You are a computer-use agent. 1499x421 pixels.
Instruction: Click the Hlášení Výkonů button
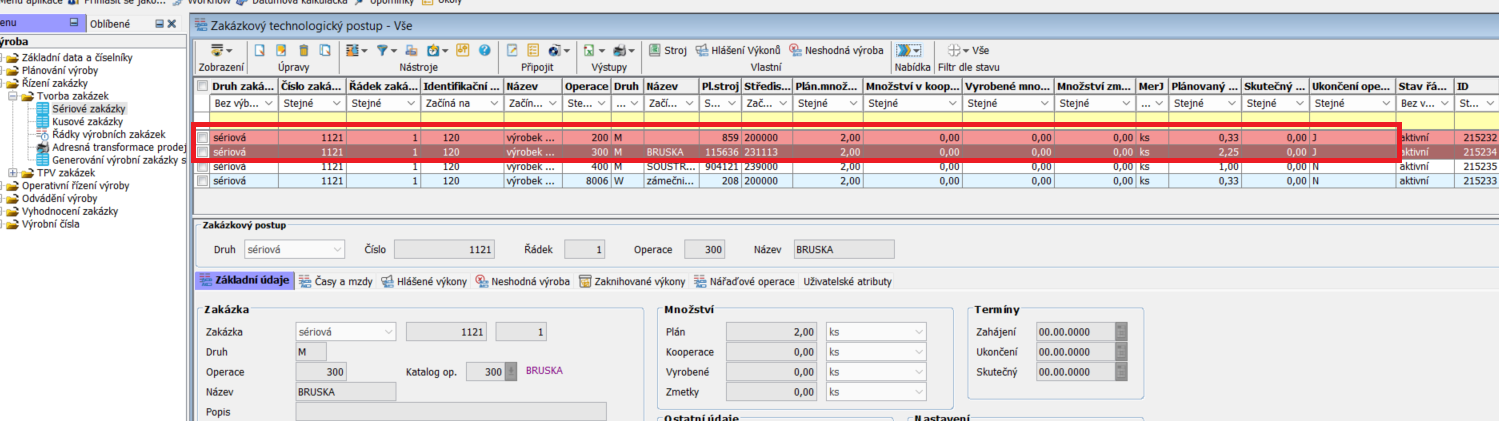coord(738,50)
